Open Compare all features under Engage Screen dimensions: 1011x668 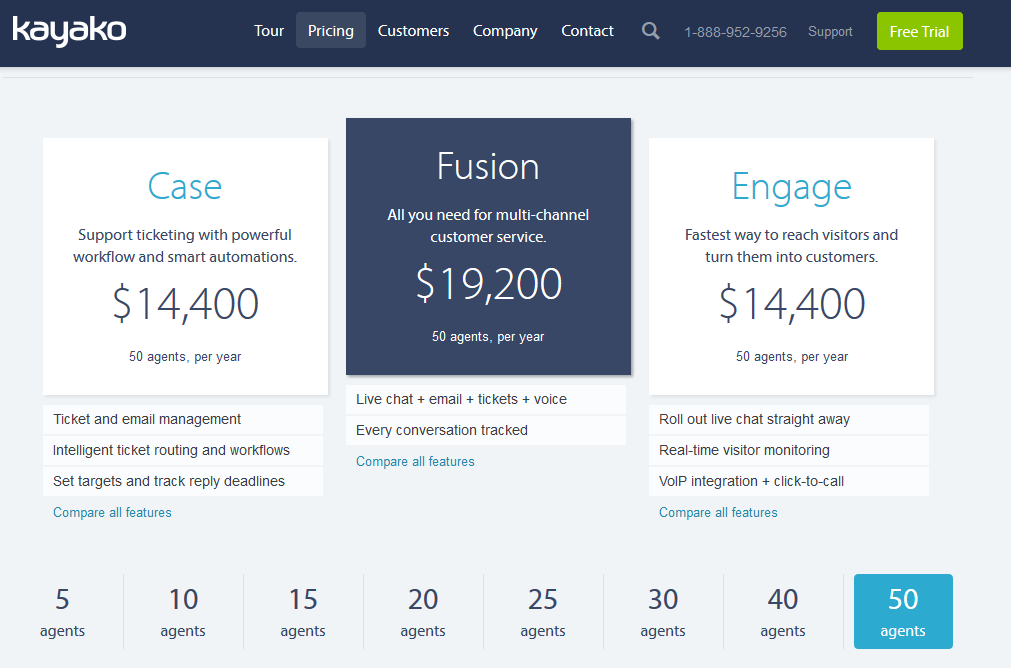click(x=718, y=513)
